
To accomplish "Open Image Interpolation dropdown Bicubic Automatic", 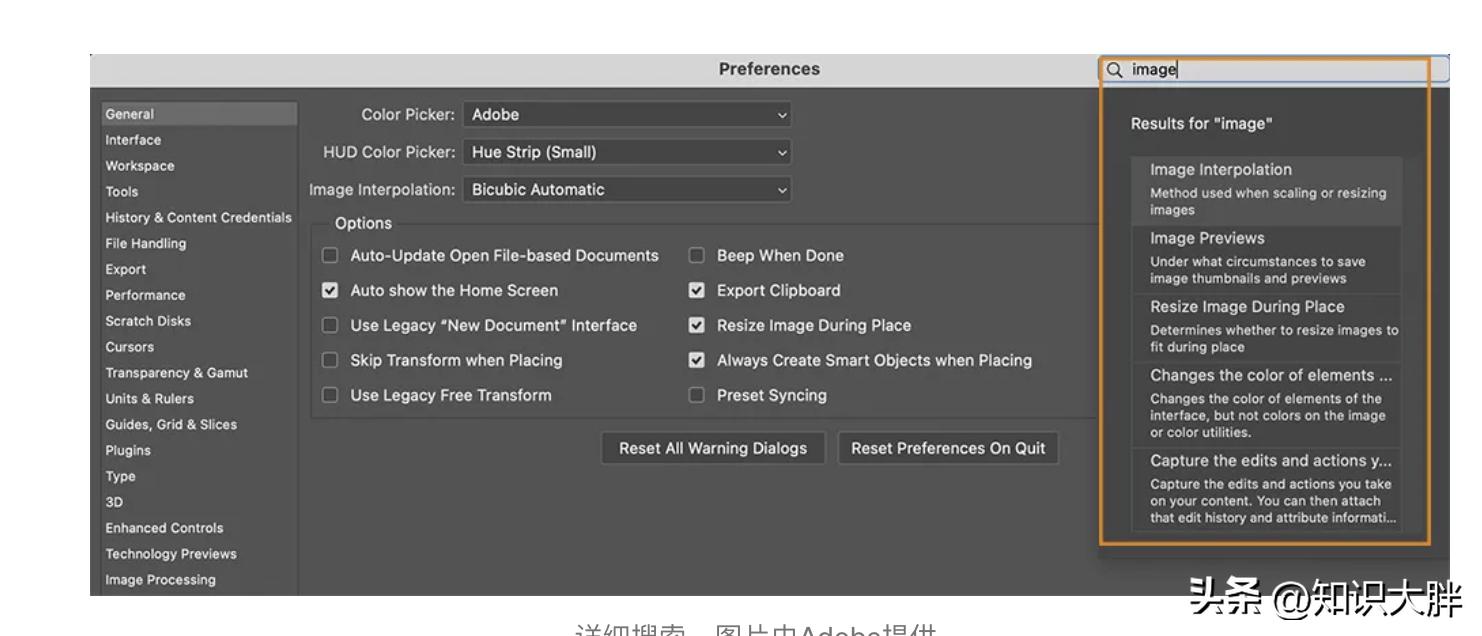I will tap(627, 190).
